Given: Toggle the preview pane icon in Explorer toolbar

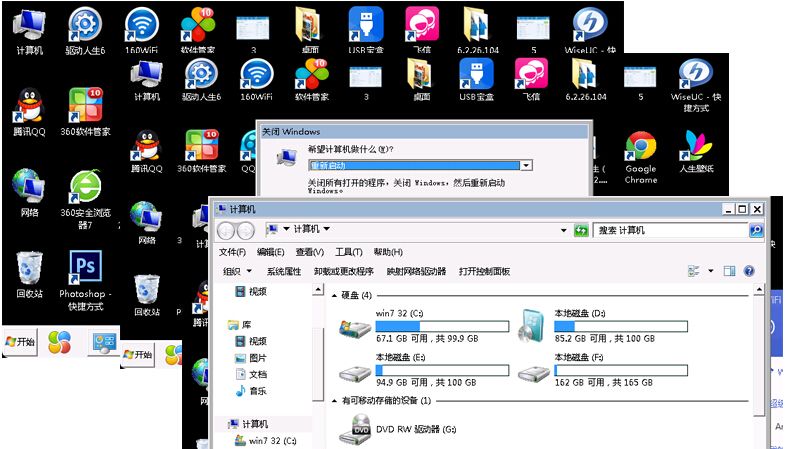Looking at the screenshot, I should coord(729,271).
